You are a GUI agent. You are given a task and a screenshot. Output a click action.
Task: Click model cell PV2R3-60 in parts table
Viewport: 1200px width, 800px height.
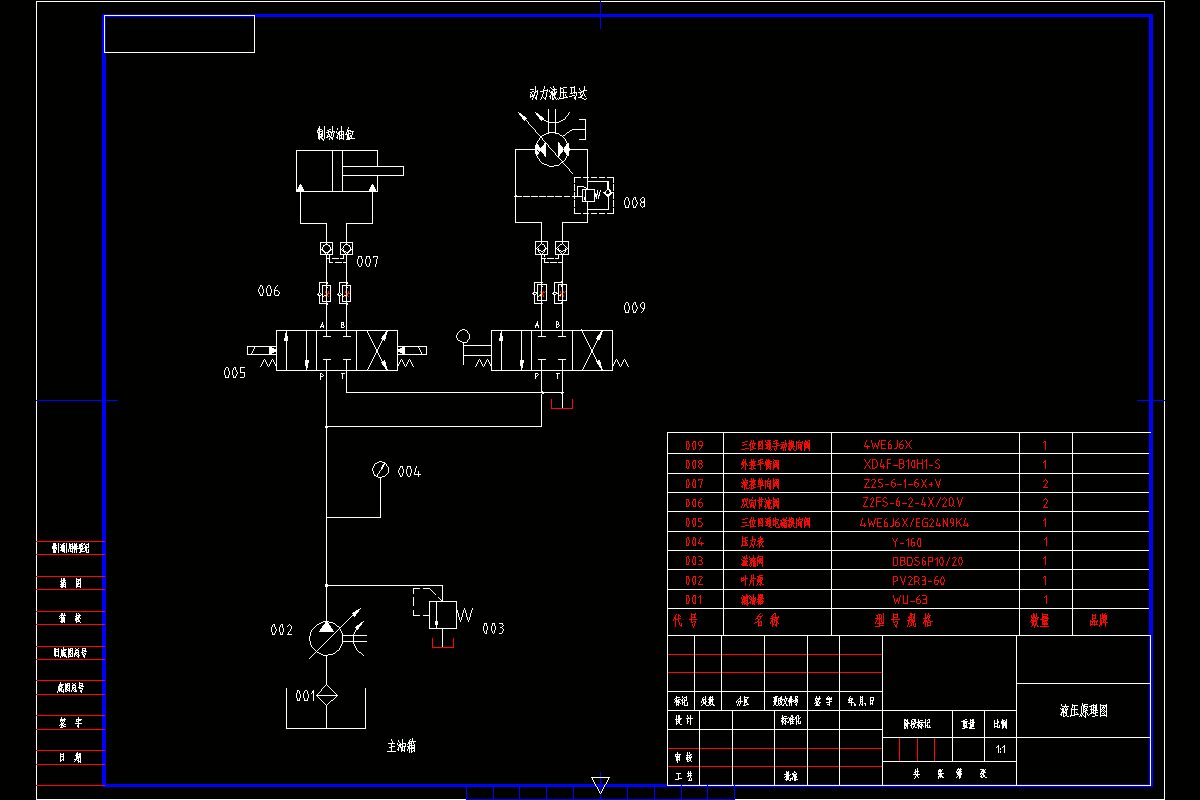(x=918, y=581)
